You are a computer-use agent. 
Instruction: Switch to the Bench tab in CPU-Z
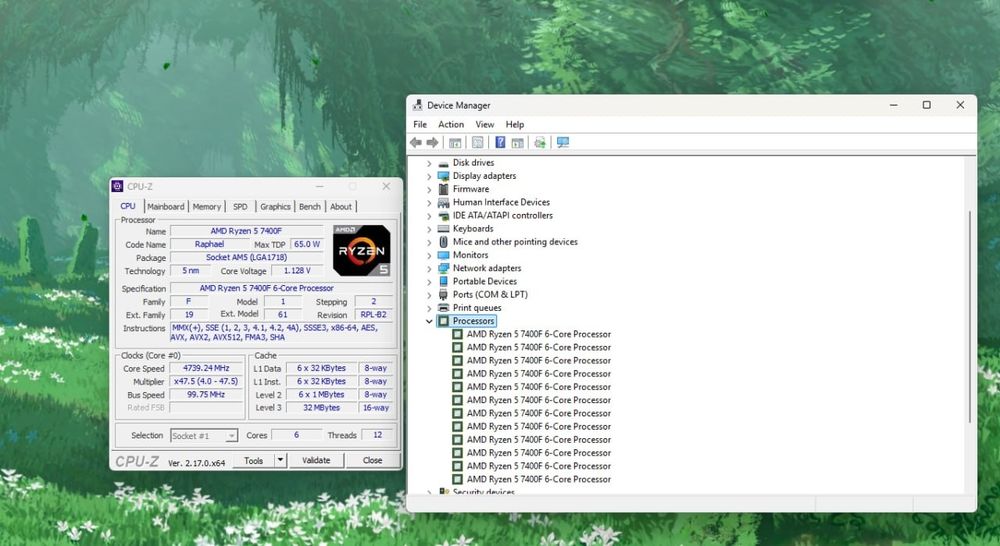310,207
